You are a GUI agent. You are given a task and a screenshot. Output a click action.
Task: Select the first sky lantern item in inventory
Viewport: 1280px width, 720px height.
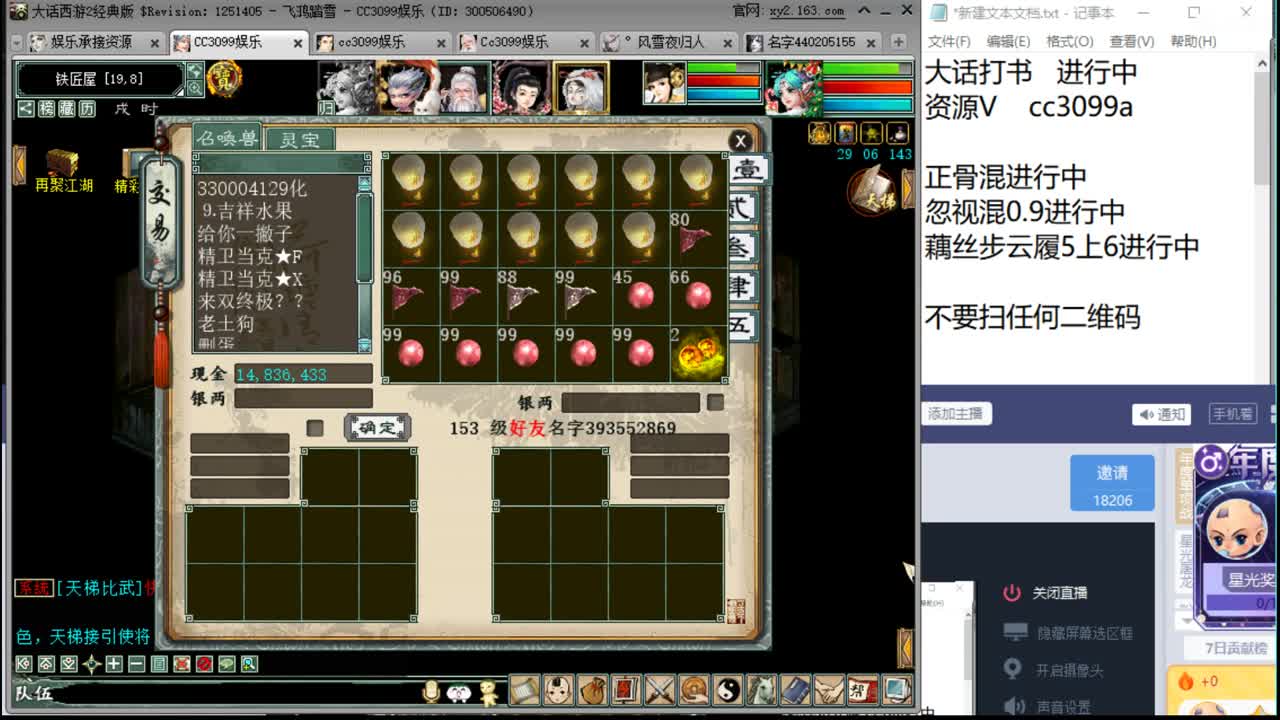(x=410, y=180)
